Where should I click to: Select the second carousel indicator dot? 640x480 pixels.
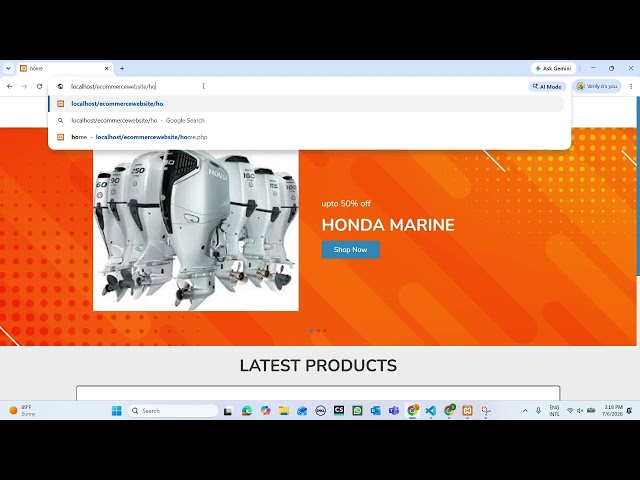point(318,330)
